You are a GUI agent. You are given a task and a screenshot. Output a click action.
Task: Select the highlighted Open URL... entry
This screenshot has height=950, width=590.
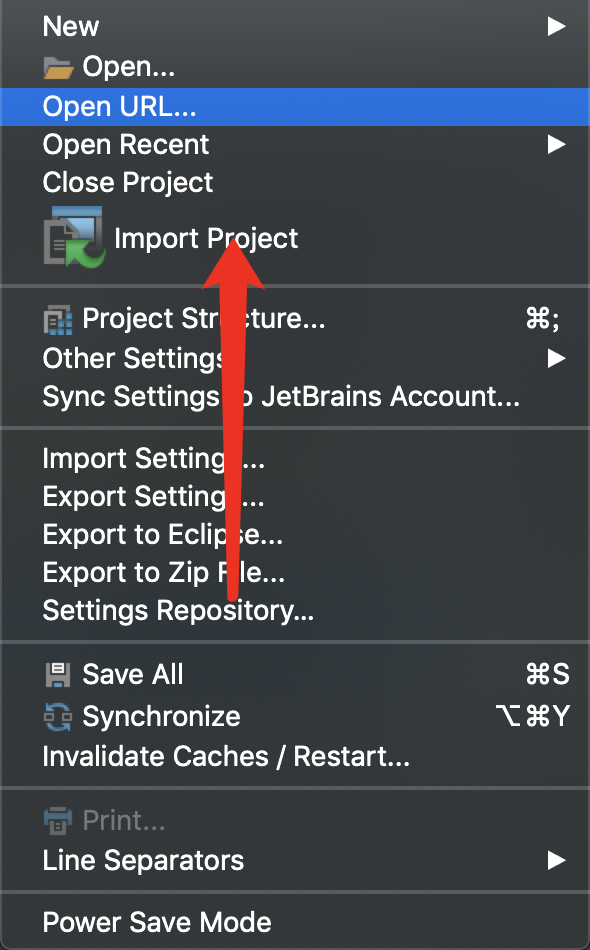[295, 107]
